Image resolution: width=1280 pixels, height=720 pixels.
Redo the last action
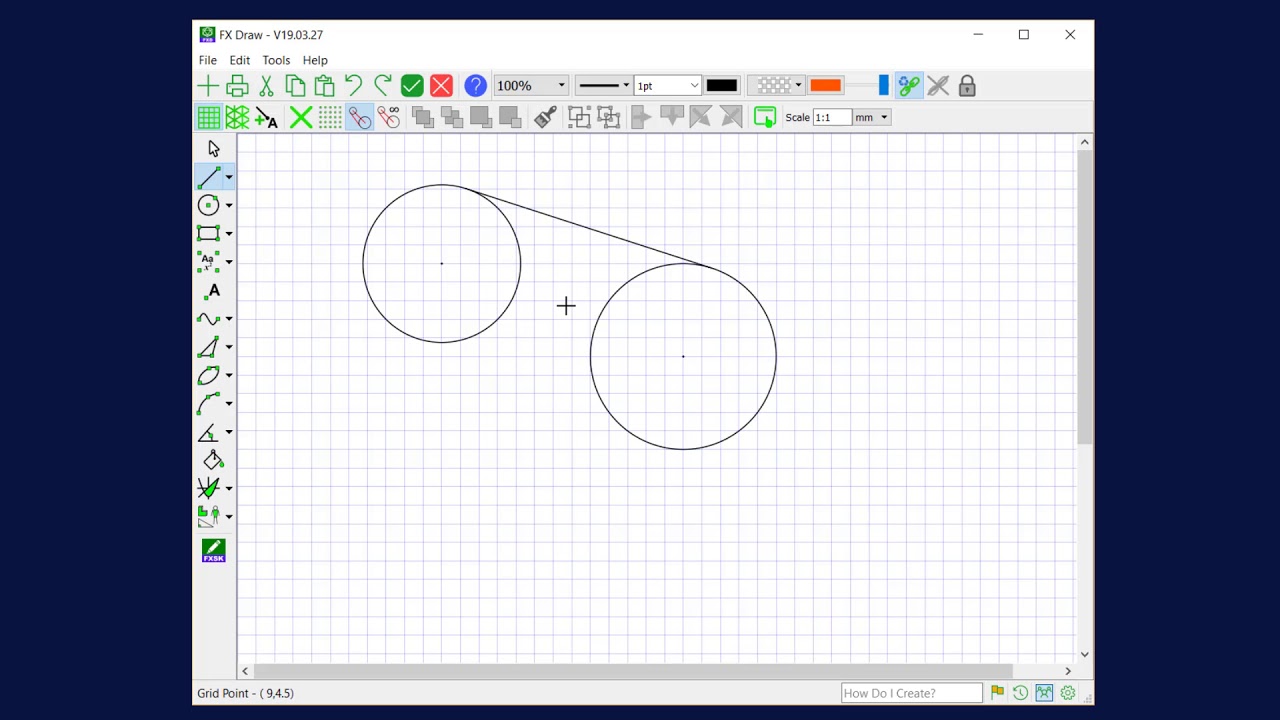point(382,86)
